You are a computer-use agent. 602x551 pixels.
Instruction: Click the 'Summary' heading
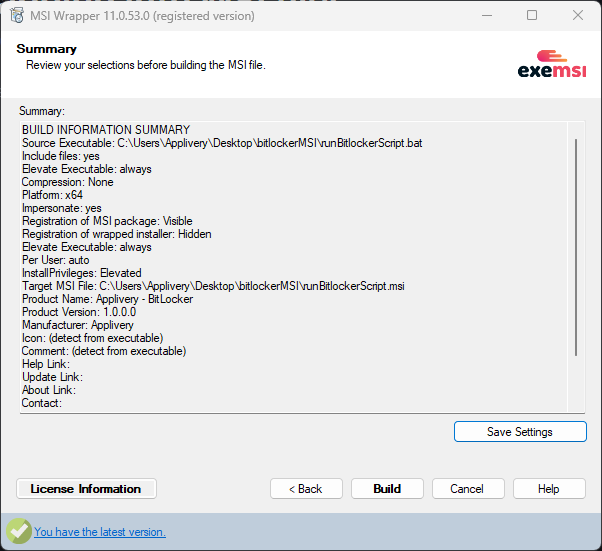(x=46, y=49)
